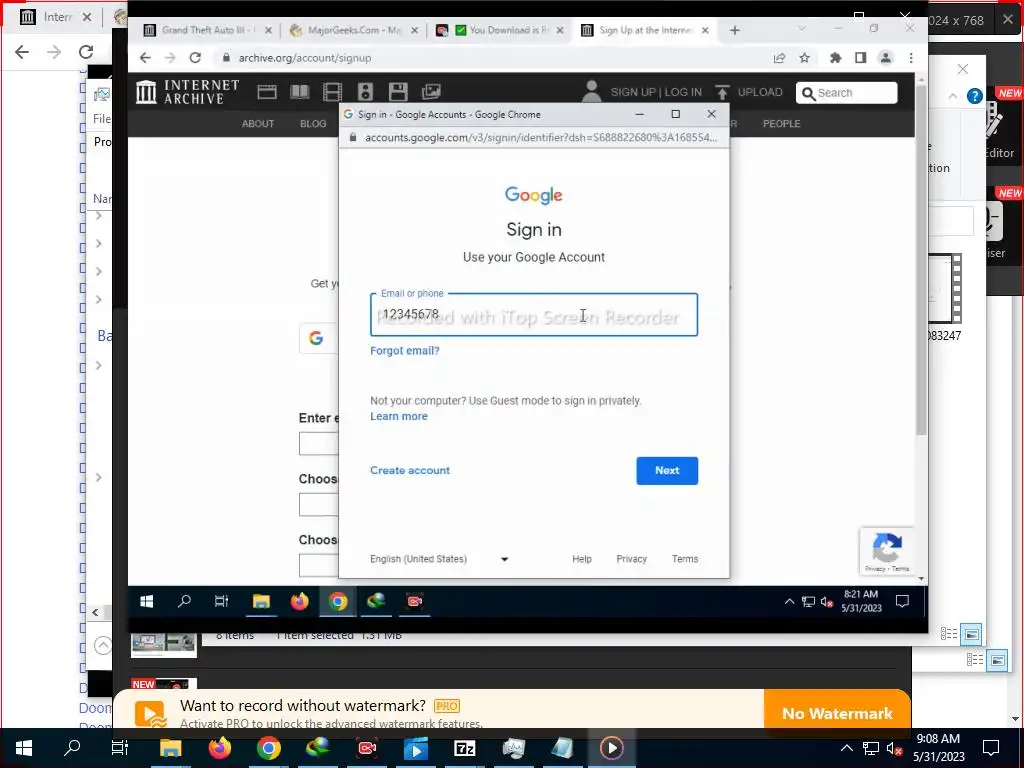Click the circled up chevron beside the thumbnail strip
The height and width of the screenshot is (768, 1024).
(103, 645)
